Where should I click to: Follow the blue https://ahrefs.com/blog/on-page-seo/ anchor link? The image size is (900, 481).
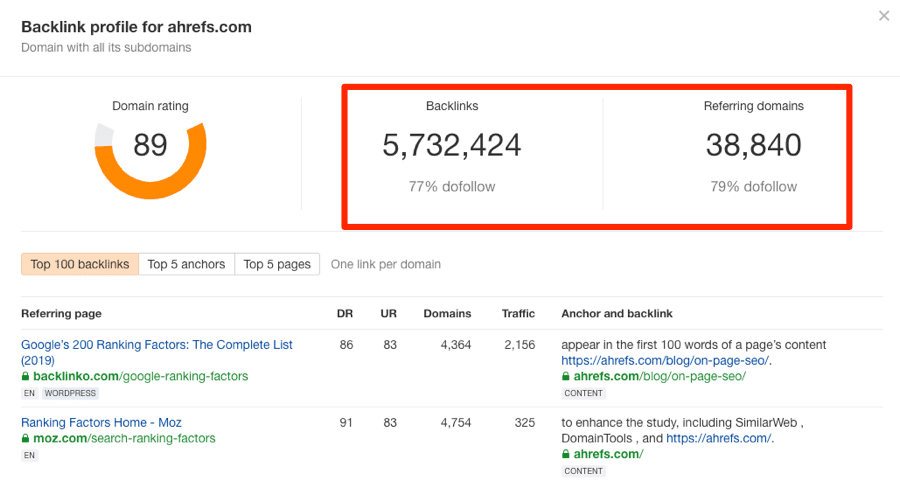[665, 361]
